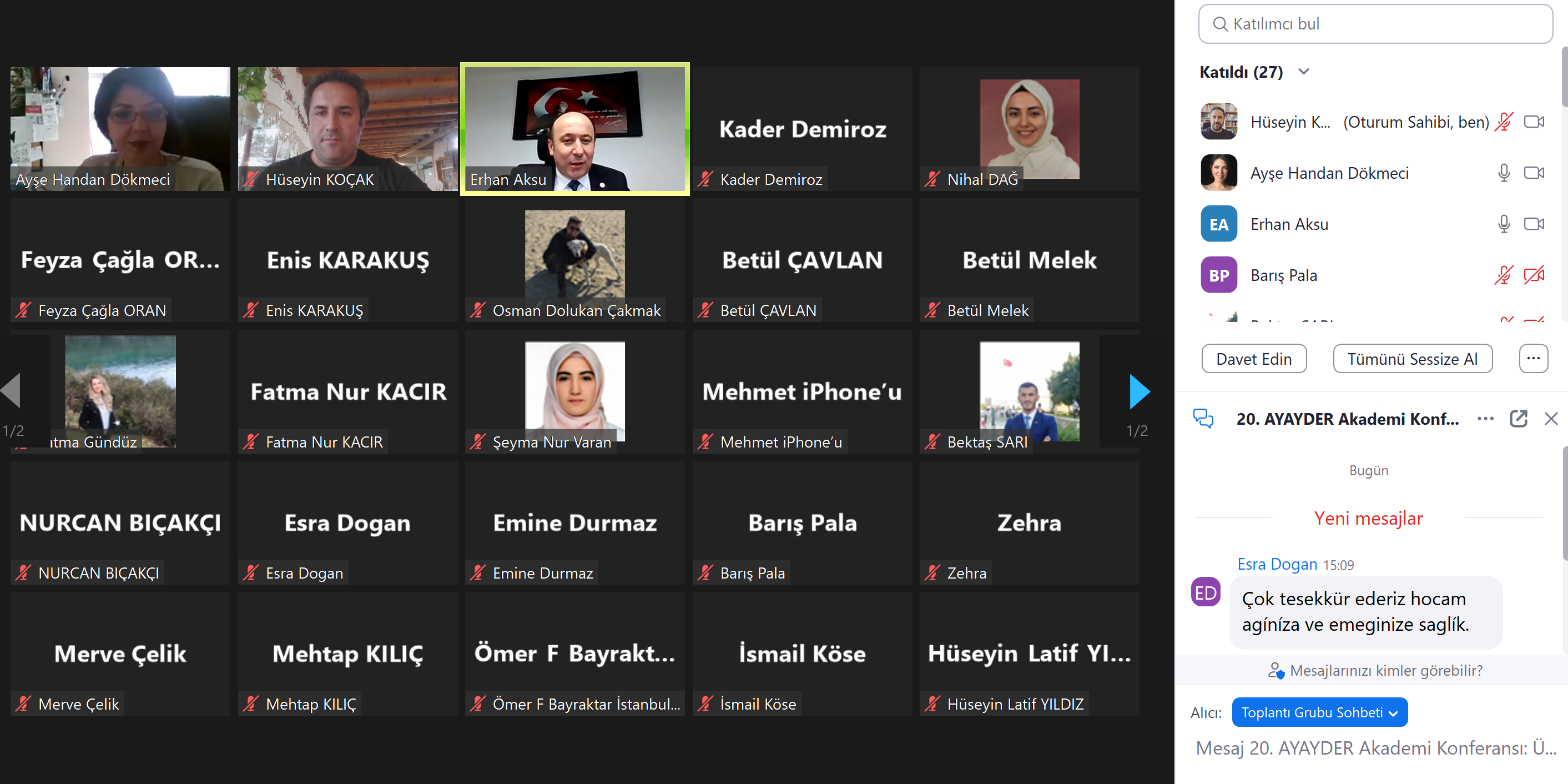
Task: Collapse the Katıldı (27) participants section
Action: click(x=1303, y=72)
